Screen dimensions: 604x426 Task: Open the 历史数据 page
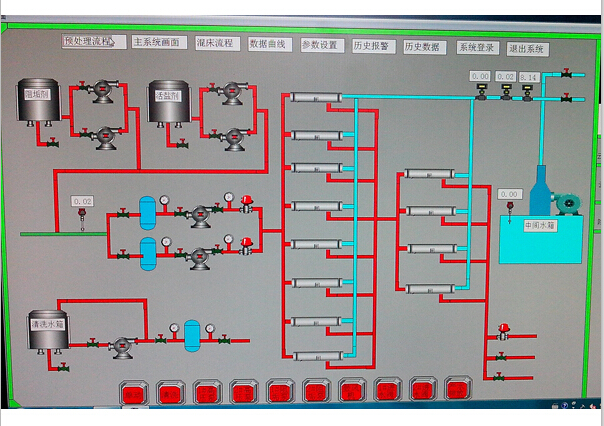(424, 47)
